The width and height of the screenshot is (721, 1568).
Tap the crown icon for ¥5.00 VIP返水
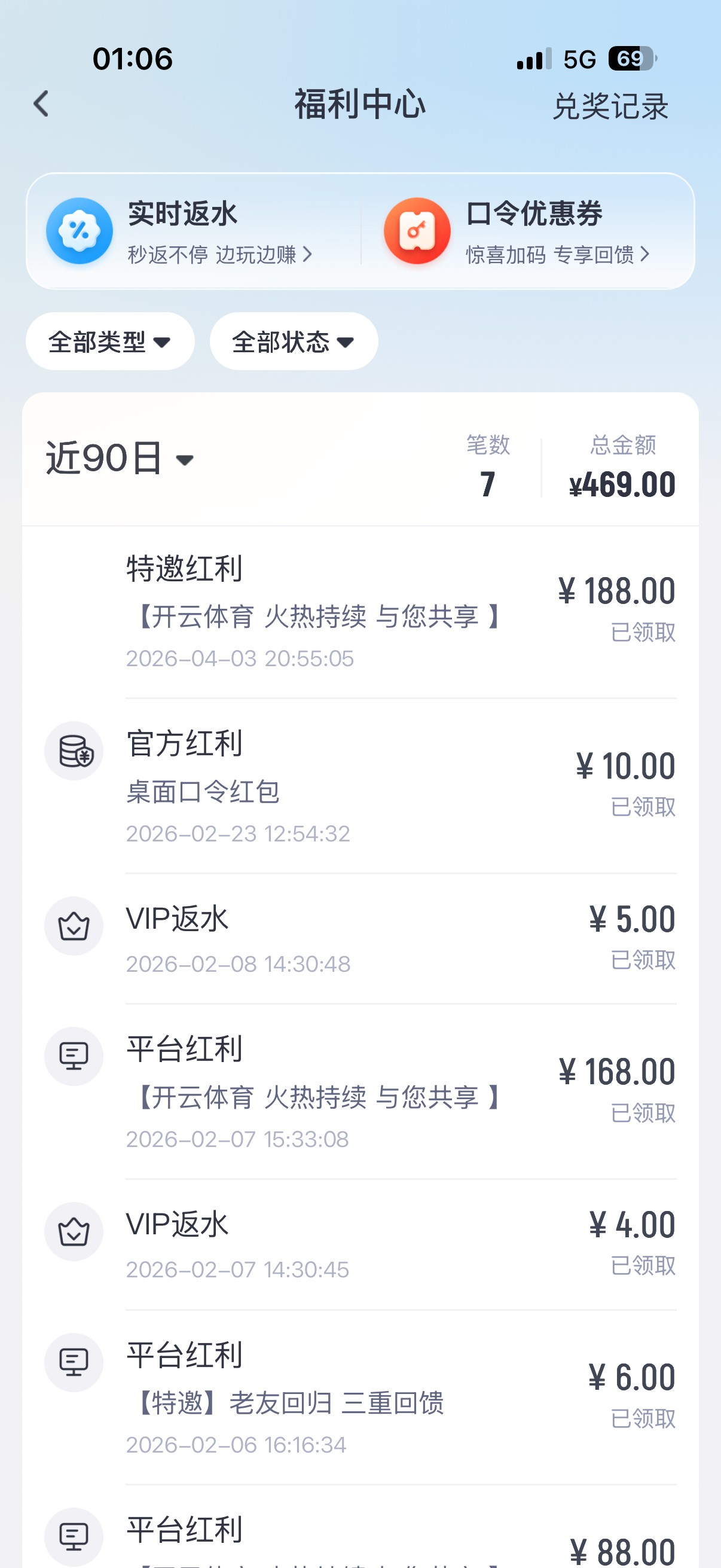click(x=74, y=926)
